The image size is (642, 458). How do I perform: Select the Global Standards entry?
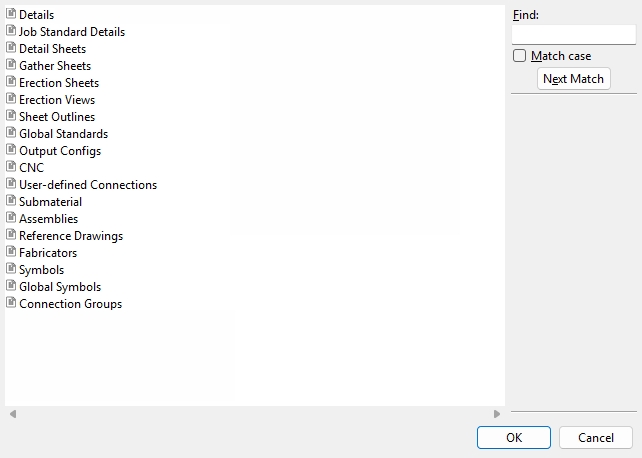63,134
